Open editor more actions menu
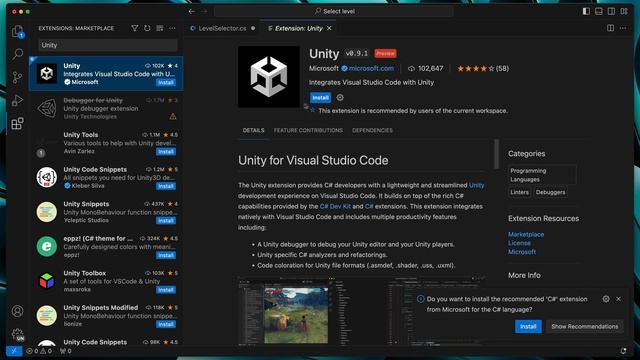This screenshot has width=640, height=360. point(623,28)
